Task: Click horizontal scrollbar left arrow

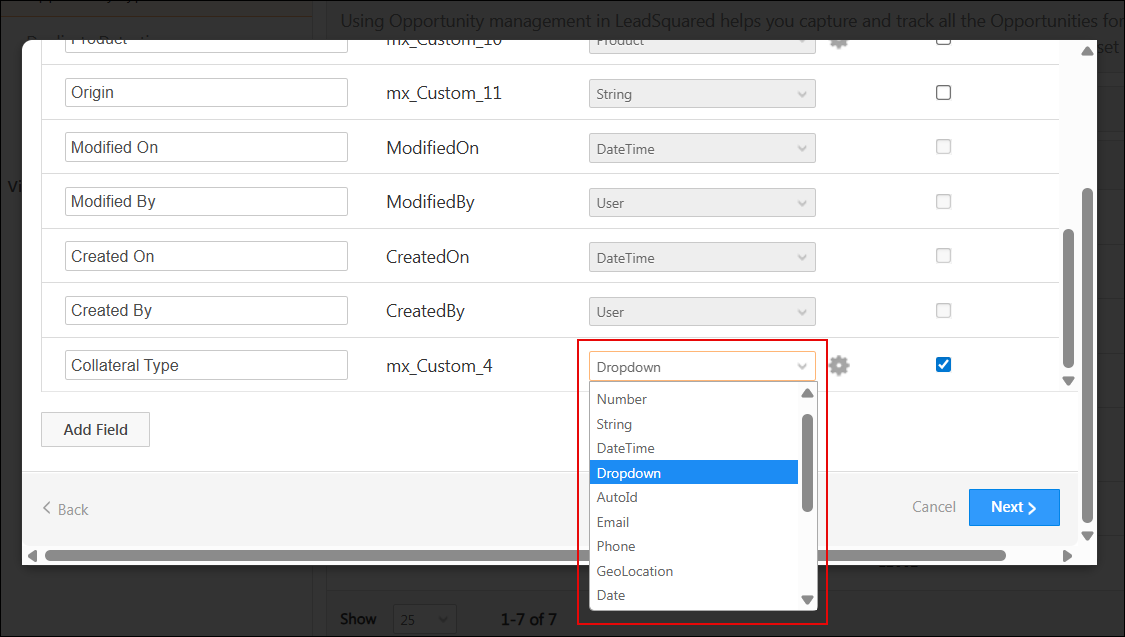Action: 32,556
